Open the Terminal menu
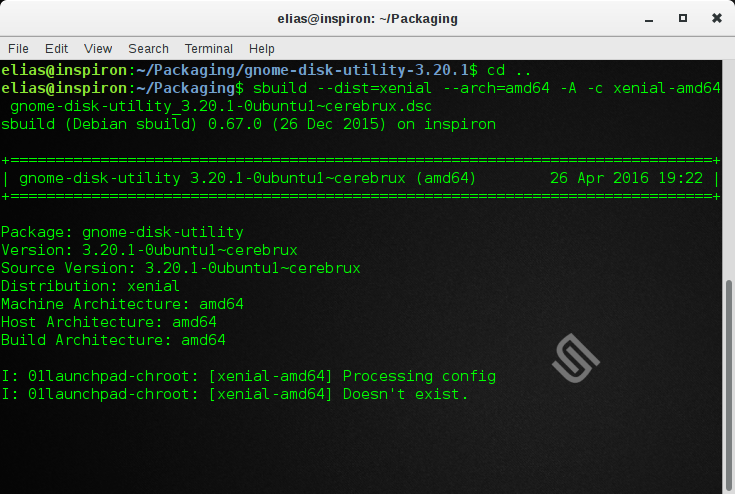Image resolution: width=735 pixels, height=494 pixels. pos(208,48)
